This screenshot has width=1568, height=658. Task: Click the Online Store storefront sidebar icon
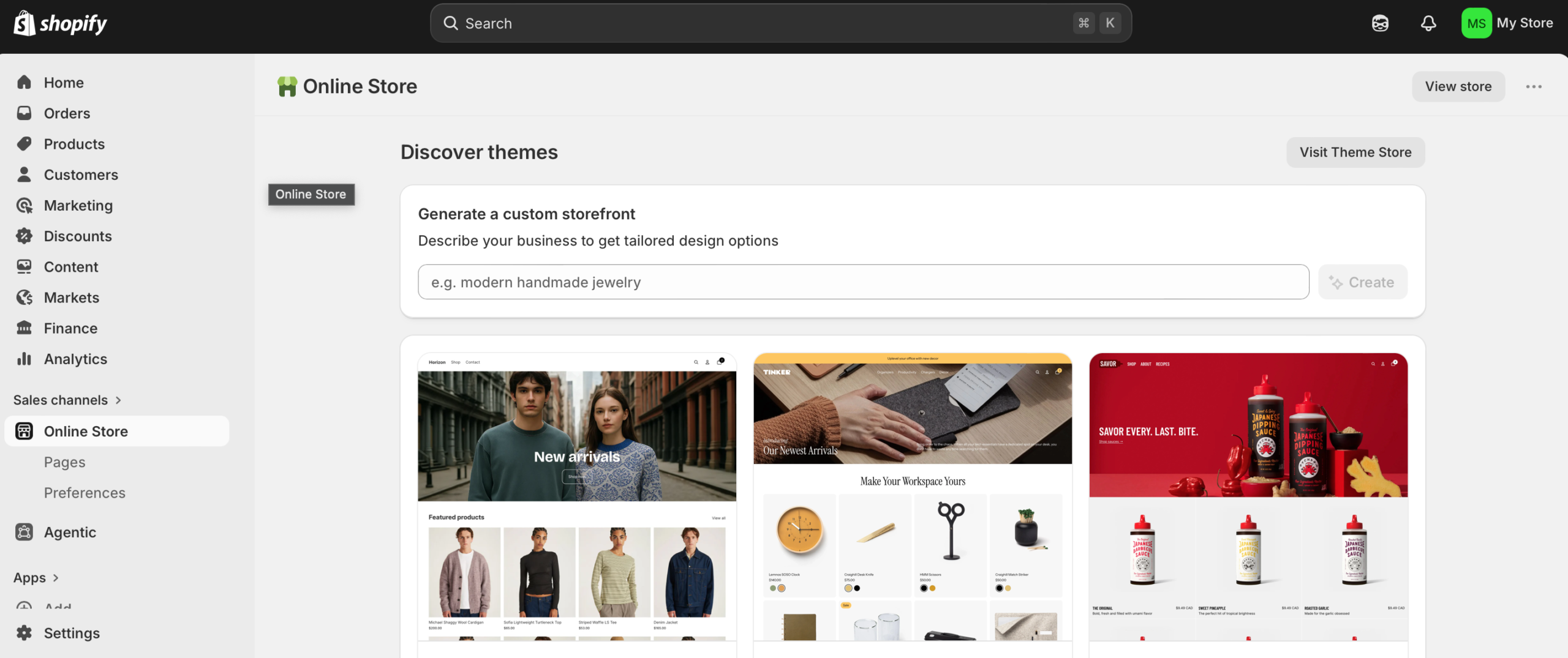24,431
